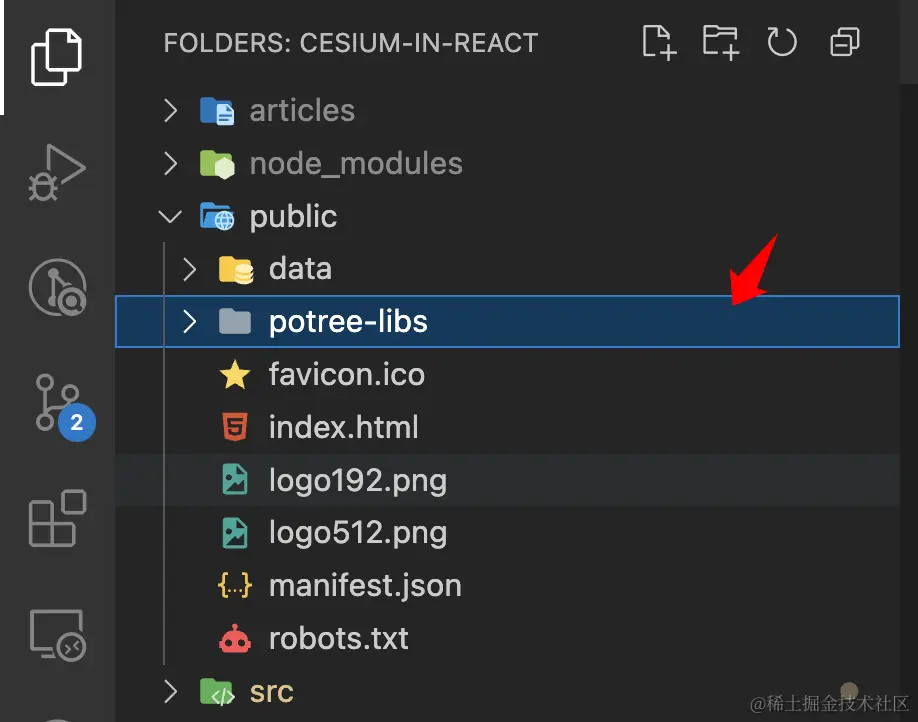Collapse all folders in Explorer
This screenshot has width=918, height=722.
coord(844,42)
